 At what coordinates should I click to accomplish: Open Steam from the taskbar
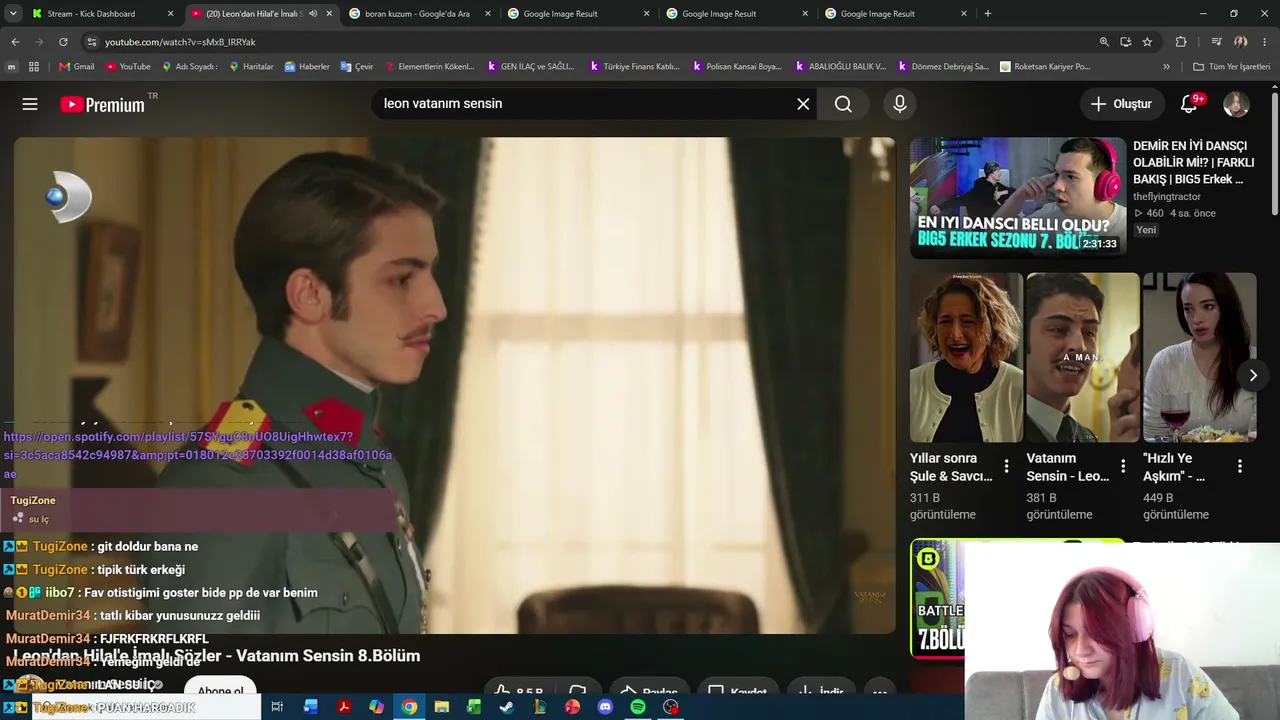click(507, 707)
